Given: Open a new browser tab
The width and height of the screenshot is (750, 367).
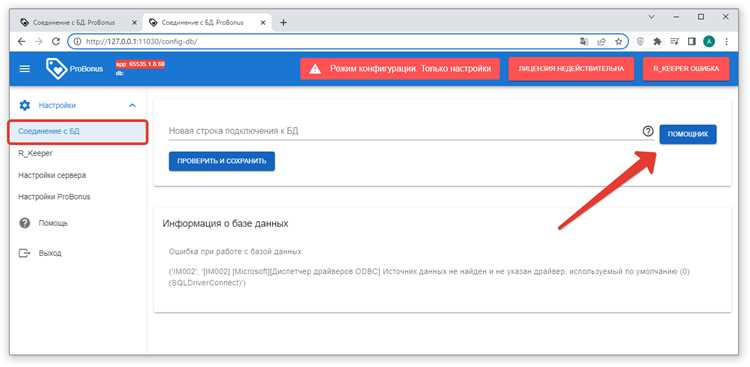Looking at the screenshot, I should (283, 22).
